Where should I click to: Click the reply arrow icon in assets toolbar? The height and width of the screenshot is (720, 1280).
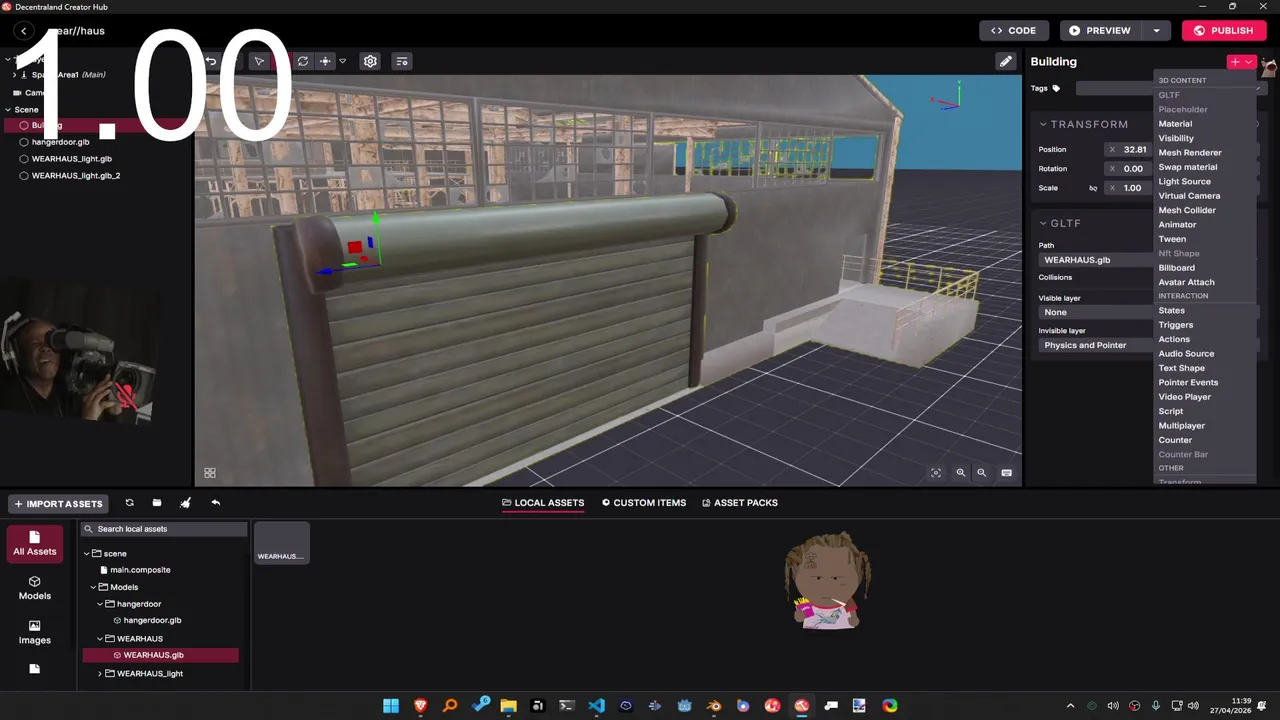tap(216, 503)
